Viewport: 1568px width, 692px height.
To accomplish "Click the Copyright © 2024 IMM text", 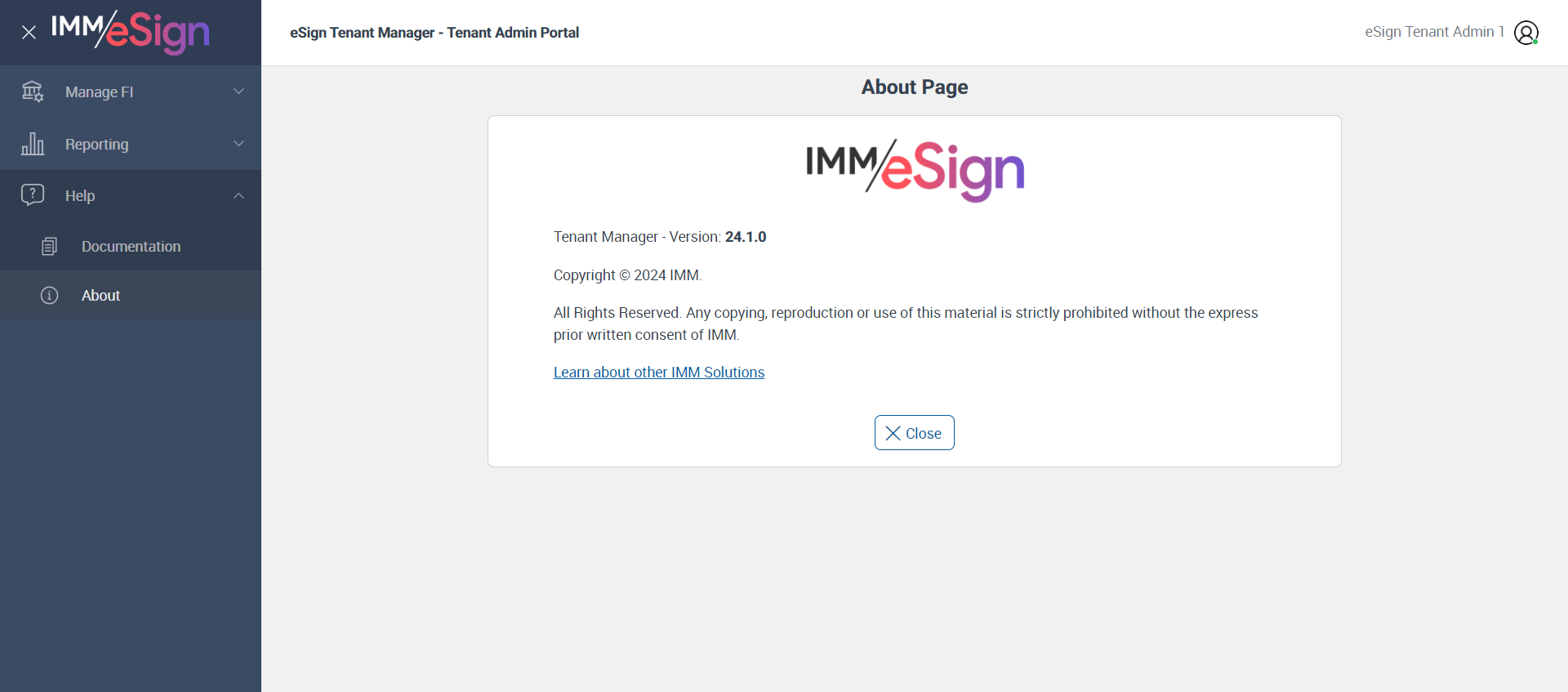I will point(628,275).
